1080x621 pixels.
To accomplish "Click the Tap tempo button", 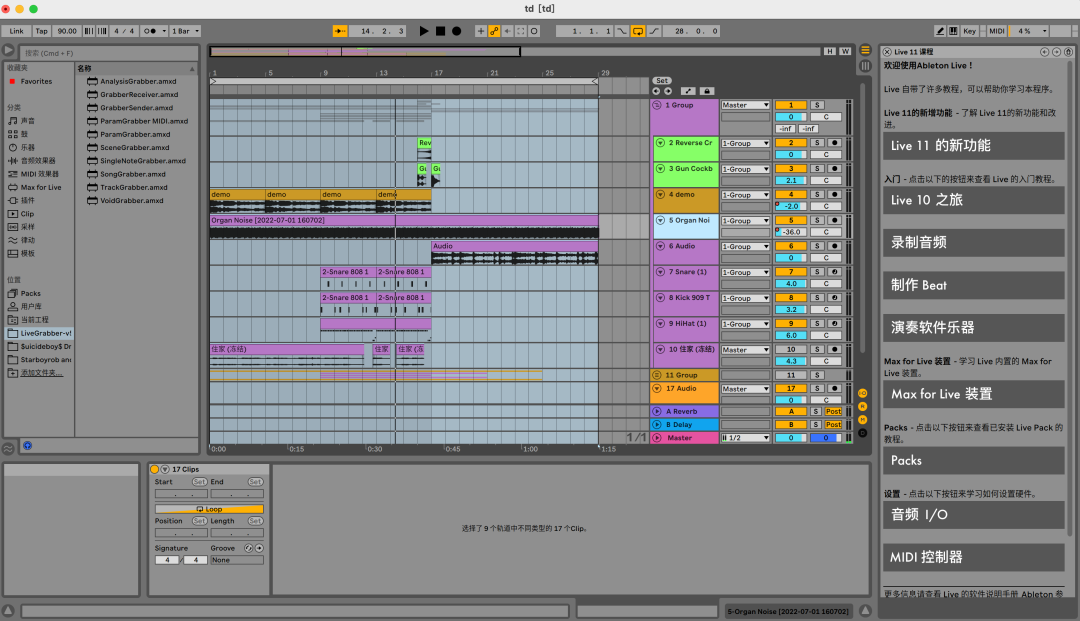I will (42, 31).
